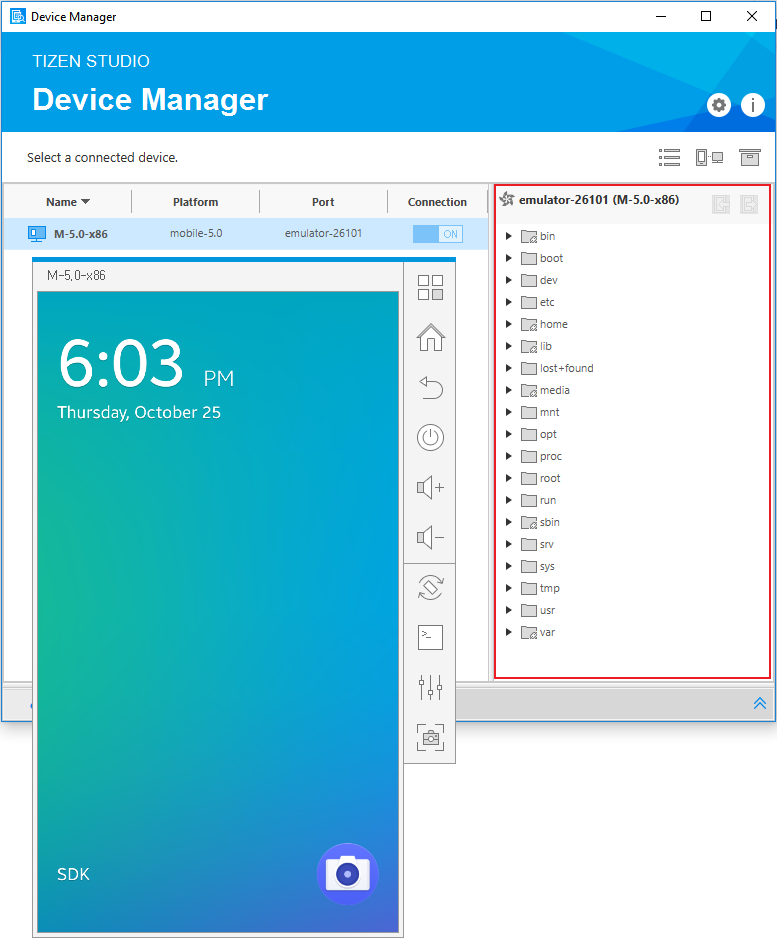Expand the bin folder
This screenshot has height=941, width=777.
click(x=509, y=236)
